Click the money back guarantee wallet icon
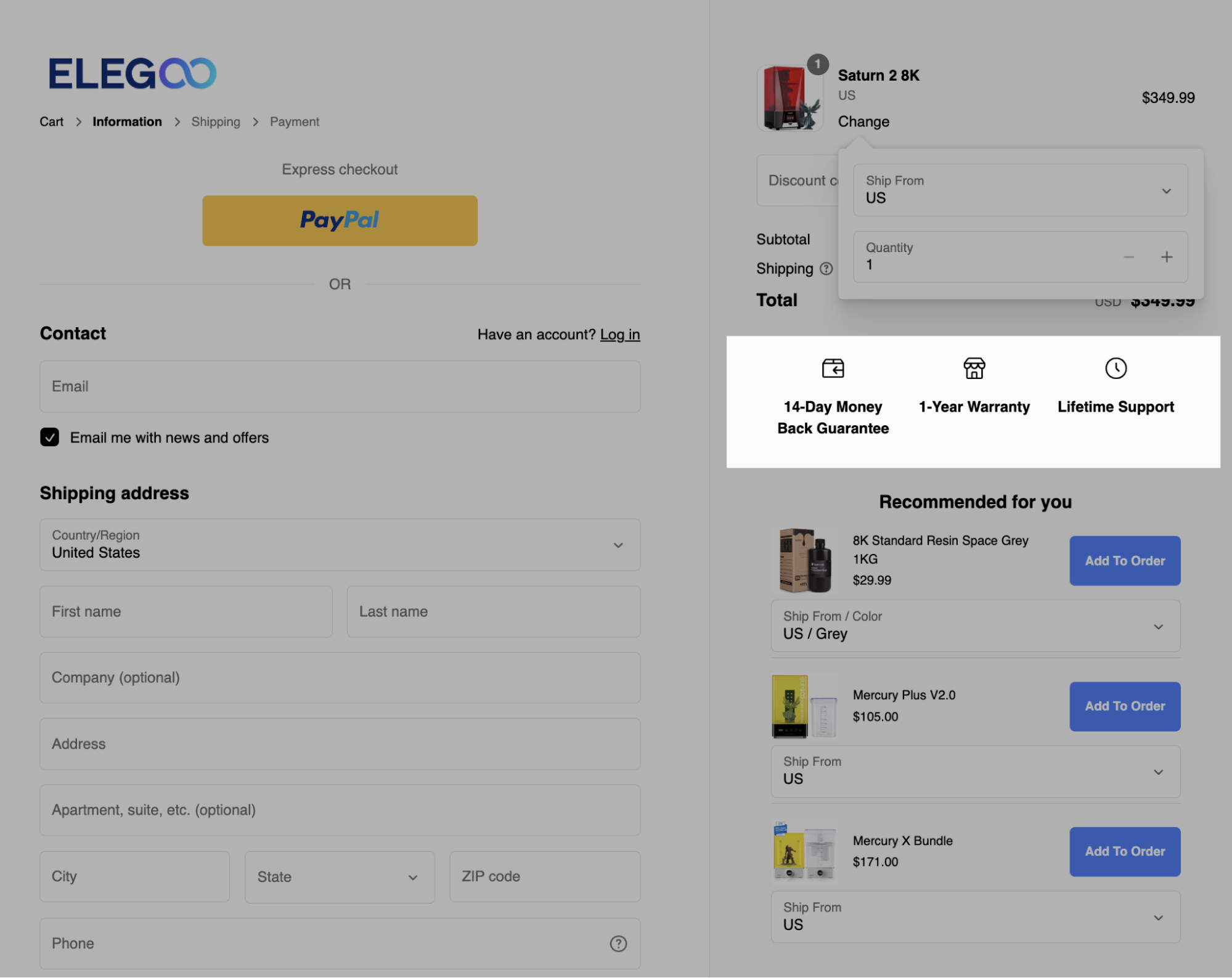 click(833, 369)
